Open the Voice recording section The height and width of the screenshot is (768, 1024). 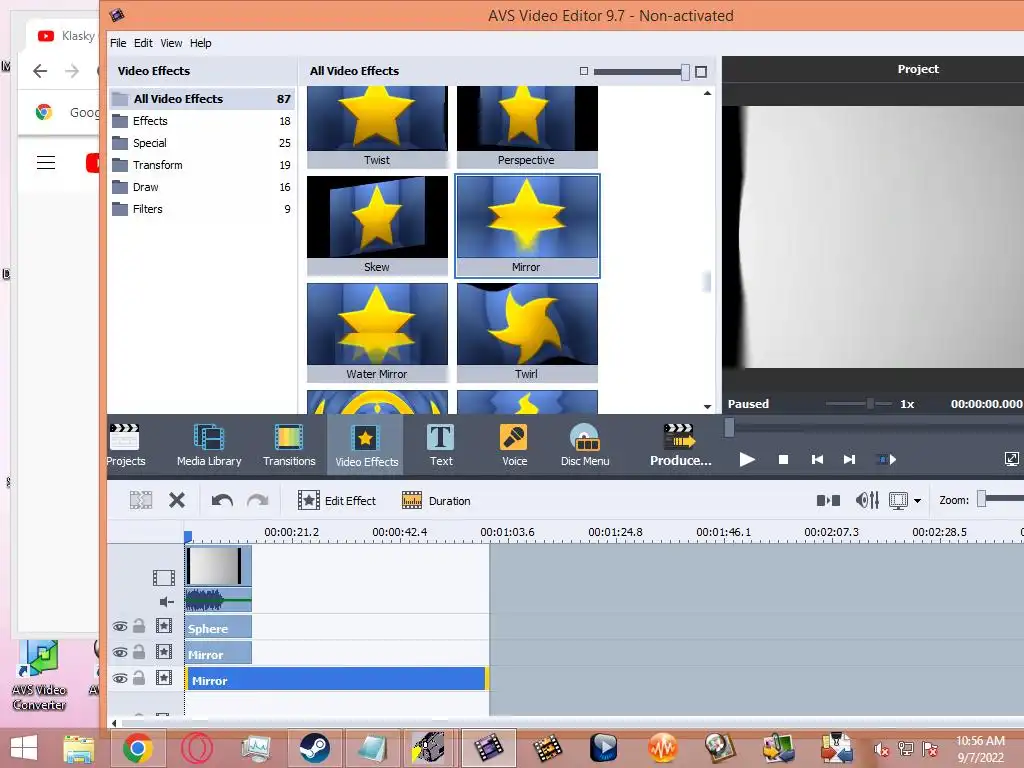click(514, 445)
